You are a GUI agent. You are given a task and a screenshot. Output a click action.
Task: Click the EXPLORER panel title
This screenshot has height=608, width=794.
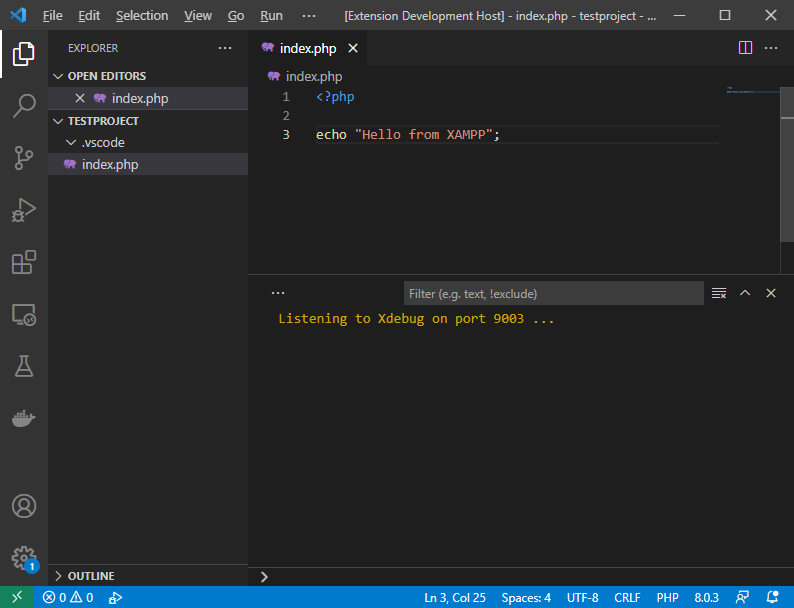[x=93, y=48]
